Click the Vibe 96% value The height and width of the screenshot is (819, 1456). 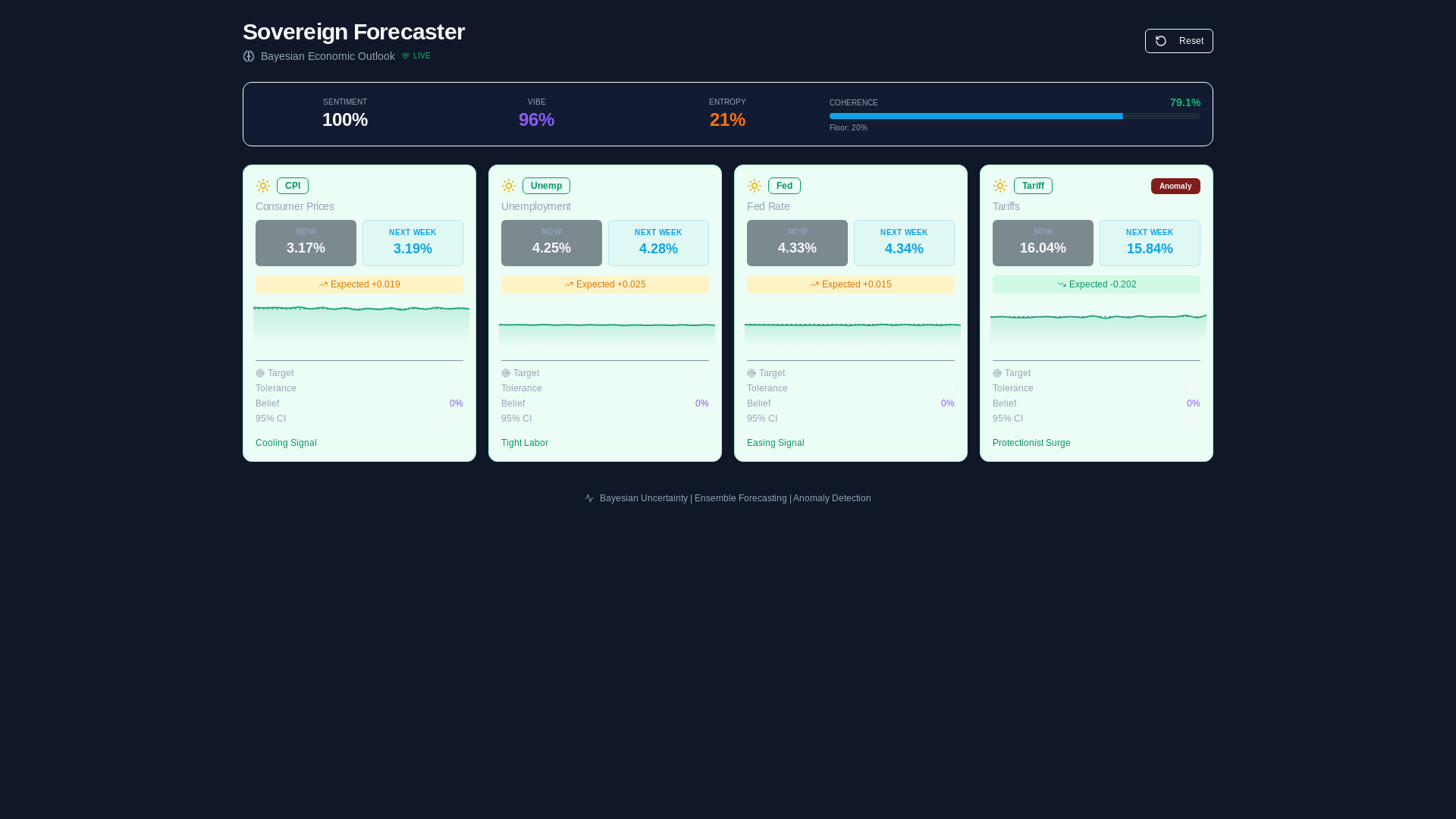(536, 120)
